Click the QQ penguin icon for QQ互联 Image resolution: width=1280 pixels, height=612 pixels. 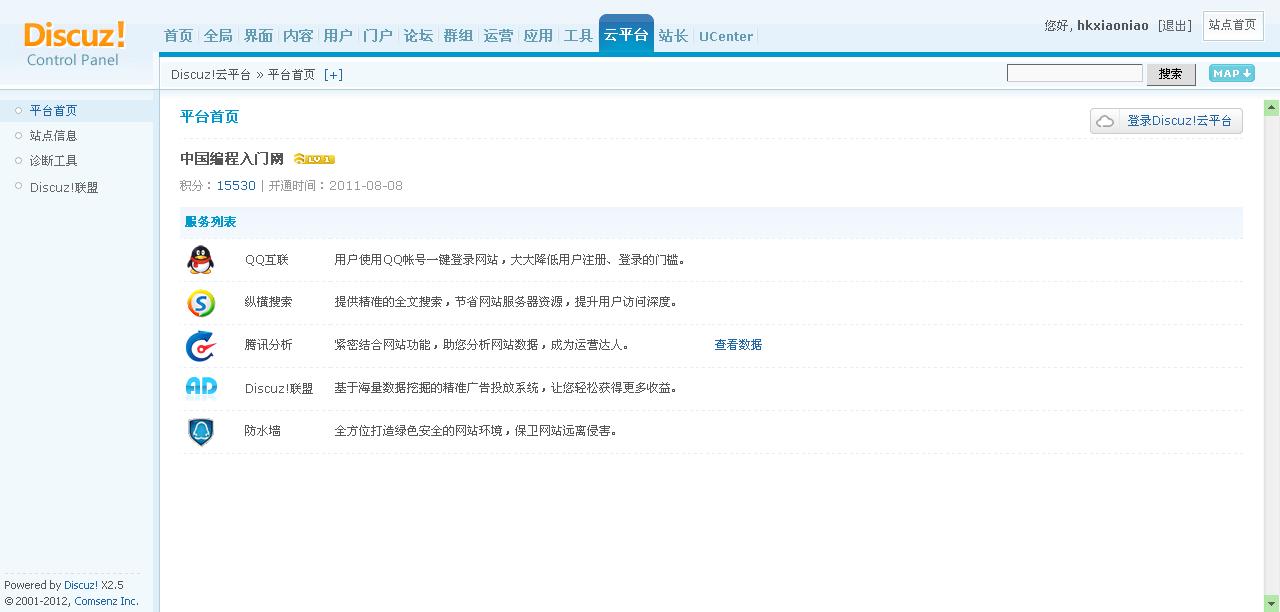(x=200, y=260)
